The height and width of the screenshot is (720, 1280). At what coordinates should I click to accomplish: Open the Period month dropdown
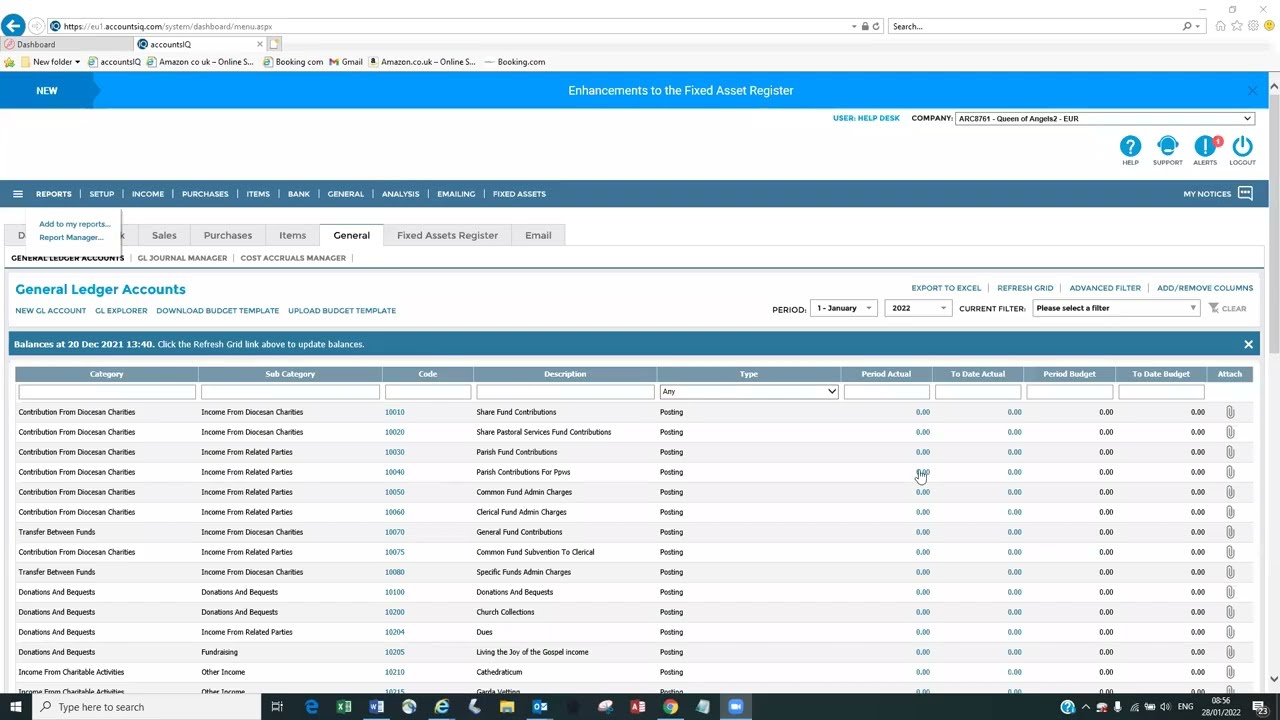click(x=843, y=308)
